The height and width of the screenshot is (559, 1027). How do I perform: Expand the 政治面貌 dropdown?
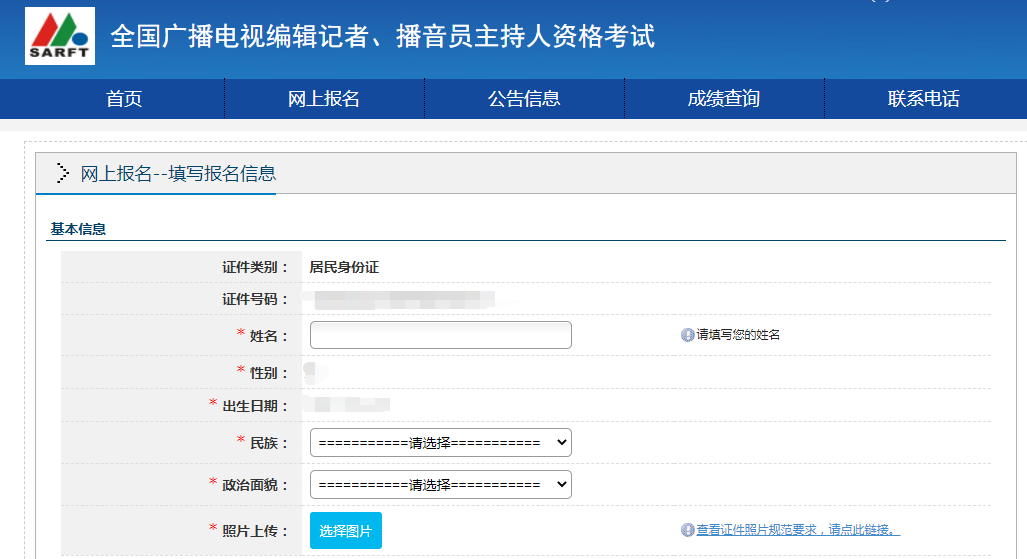coord(440,484)
